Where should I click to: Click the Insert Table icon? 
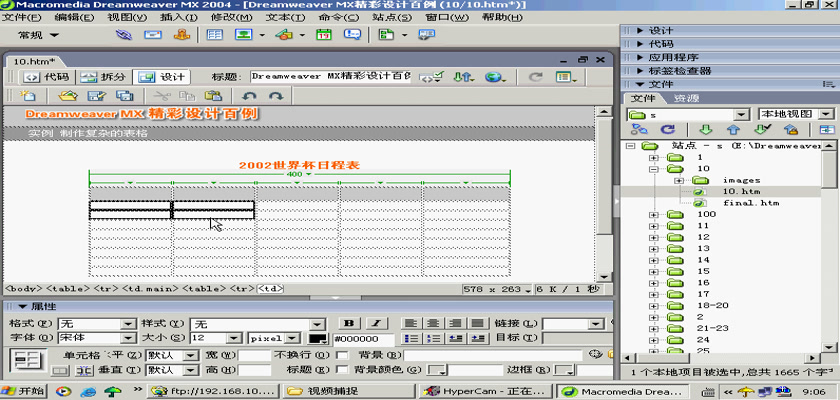pos(215,35)
